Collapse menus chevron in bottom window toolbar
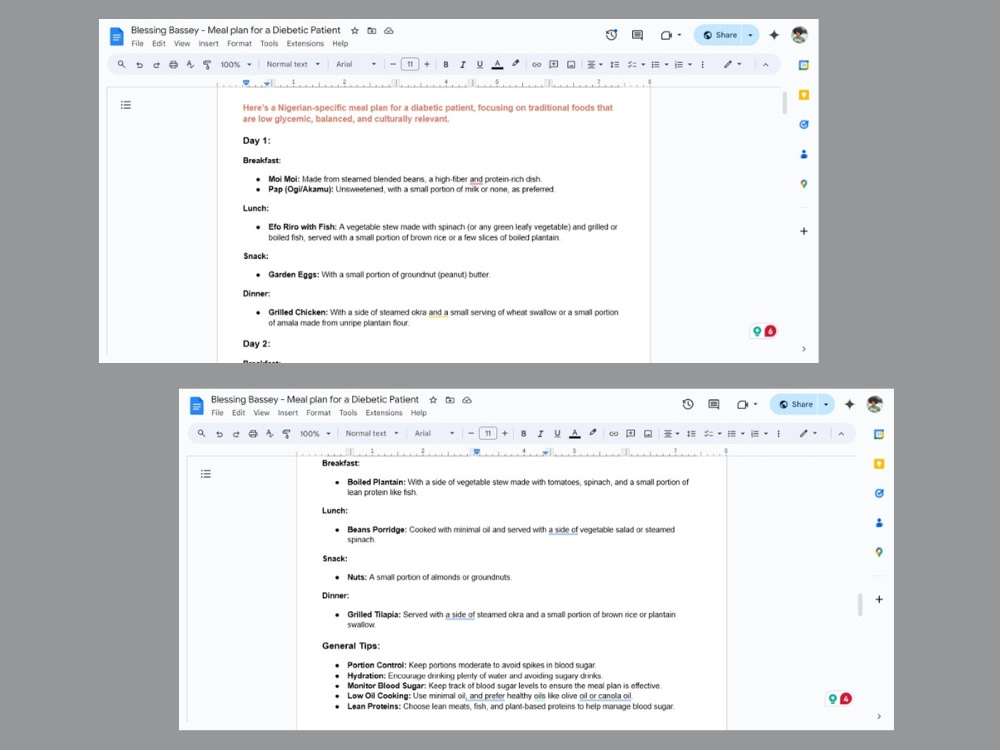1000x750 pixels. pos(841,434)
